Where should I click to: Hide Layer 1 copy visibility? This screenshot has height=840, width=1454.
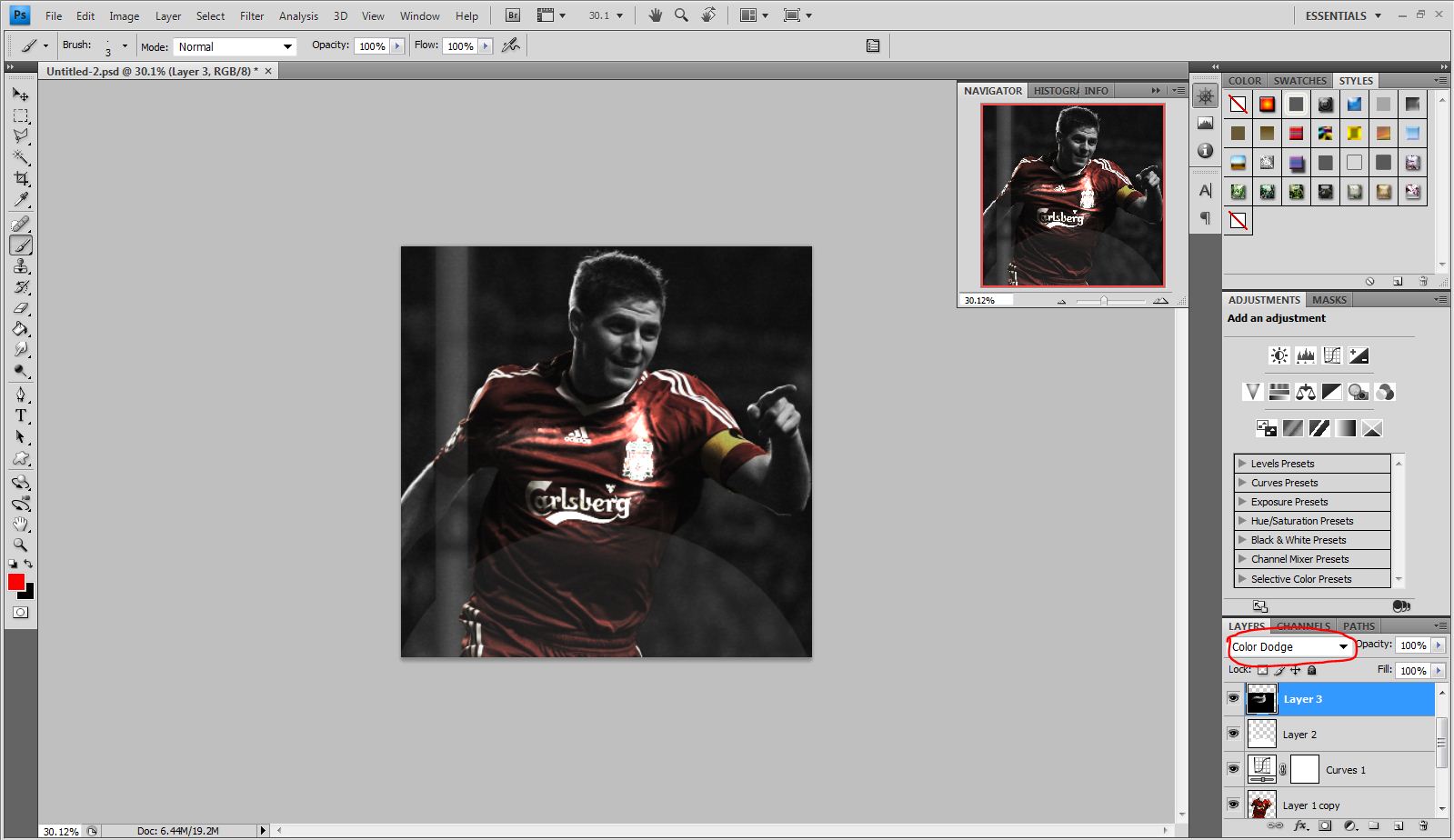(1233, 805)
